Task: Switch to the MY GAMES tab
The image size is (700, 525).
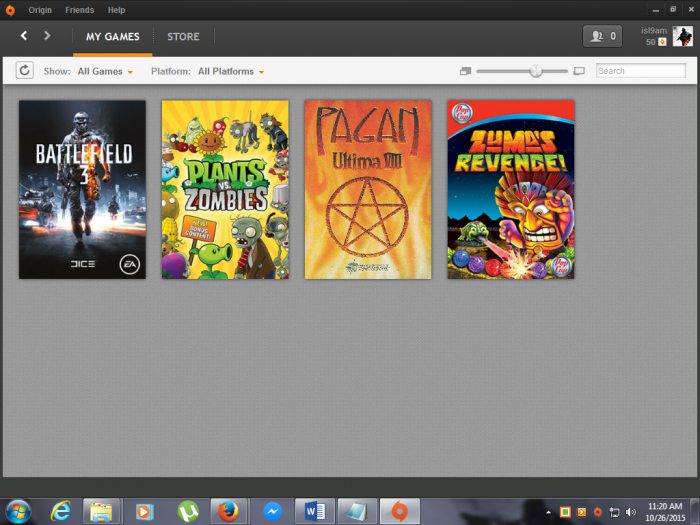Action: pyautogui.click(x=112, y=37)
